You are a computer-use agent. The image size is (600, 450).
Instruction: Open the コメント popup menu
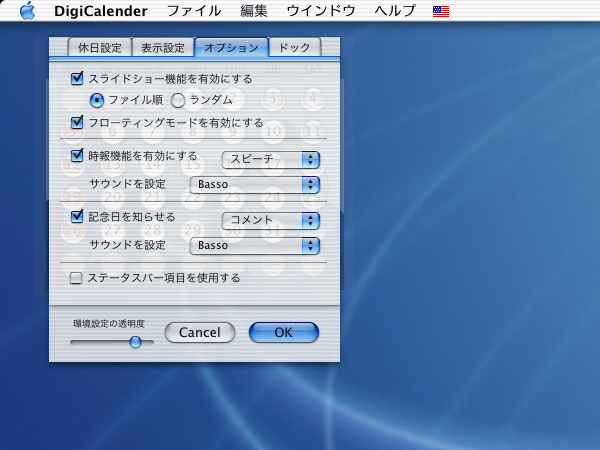[x=271, y=220]
